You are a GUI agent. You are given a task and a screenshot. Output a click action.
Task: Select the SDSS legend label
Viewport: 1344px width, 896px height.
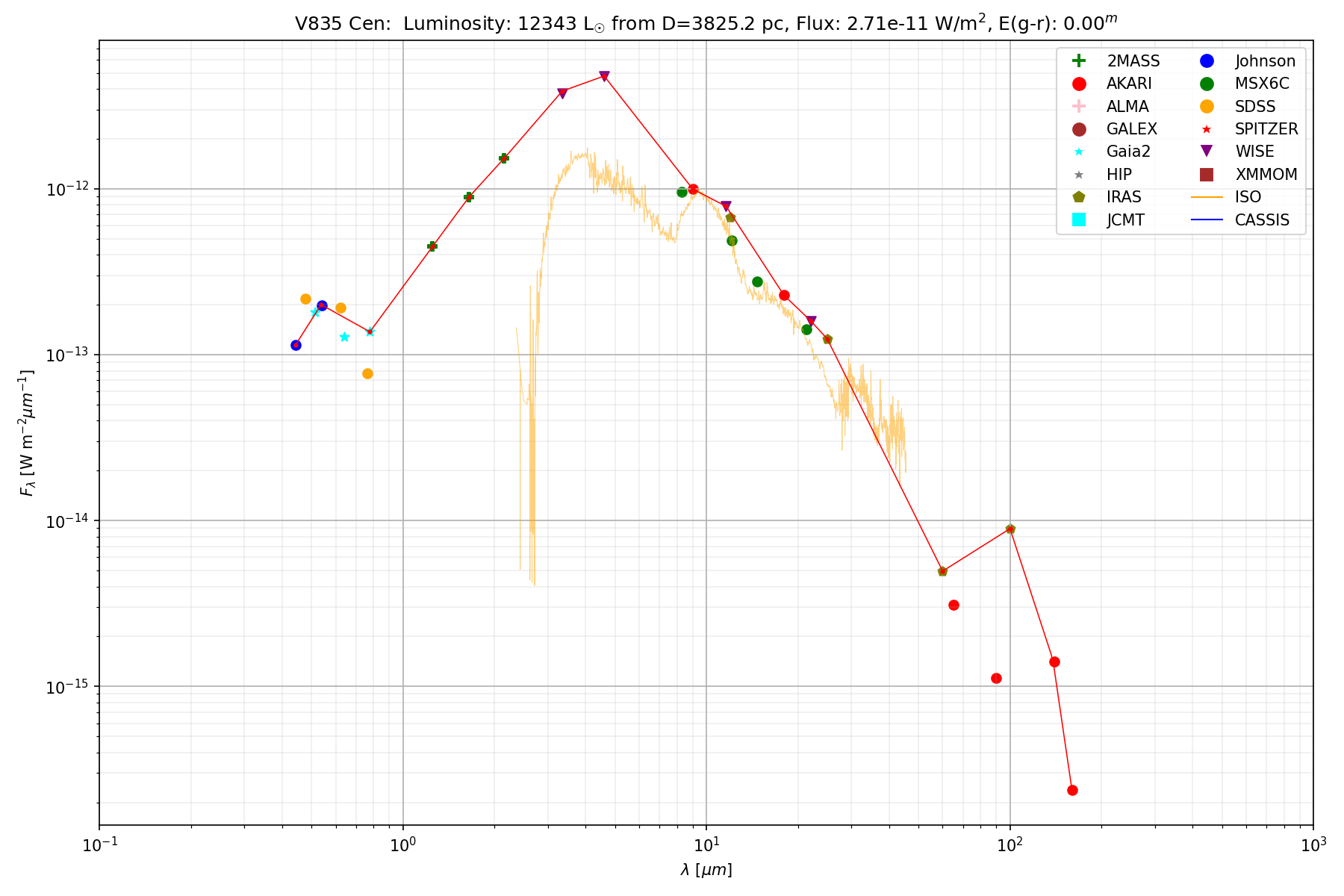point(1255,107)
